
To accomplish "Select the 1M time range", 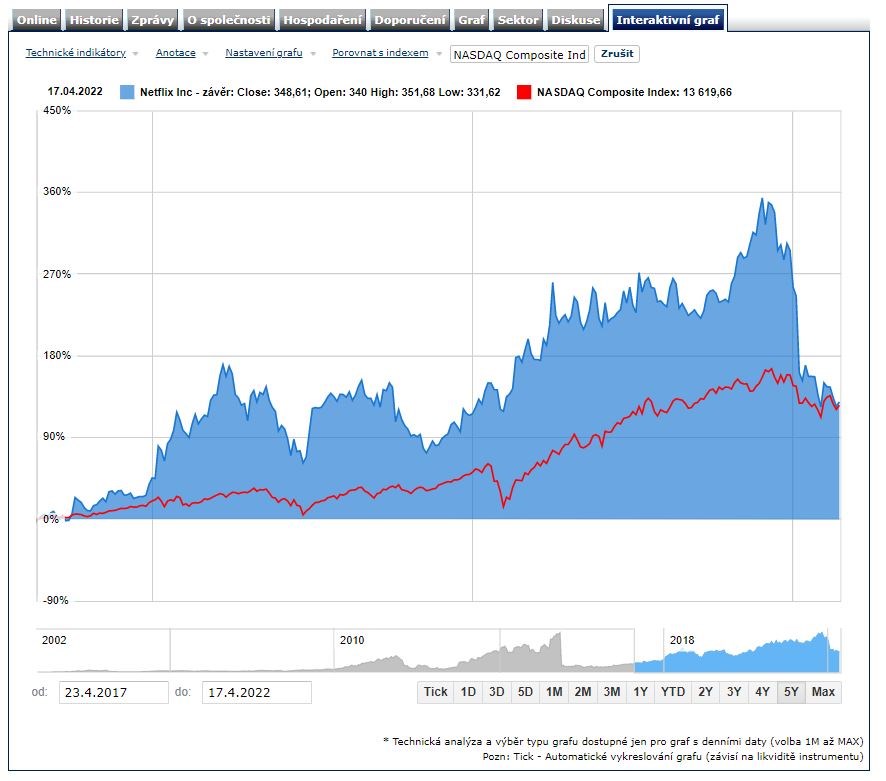I will 554,692.
